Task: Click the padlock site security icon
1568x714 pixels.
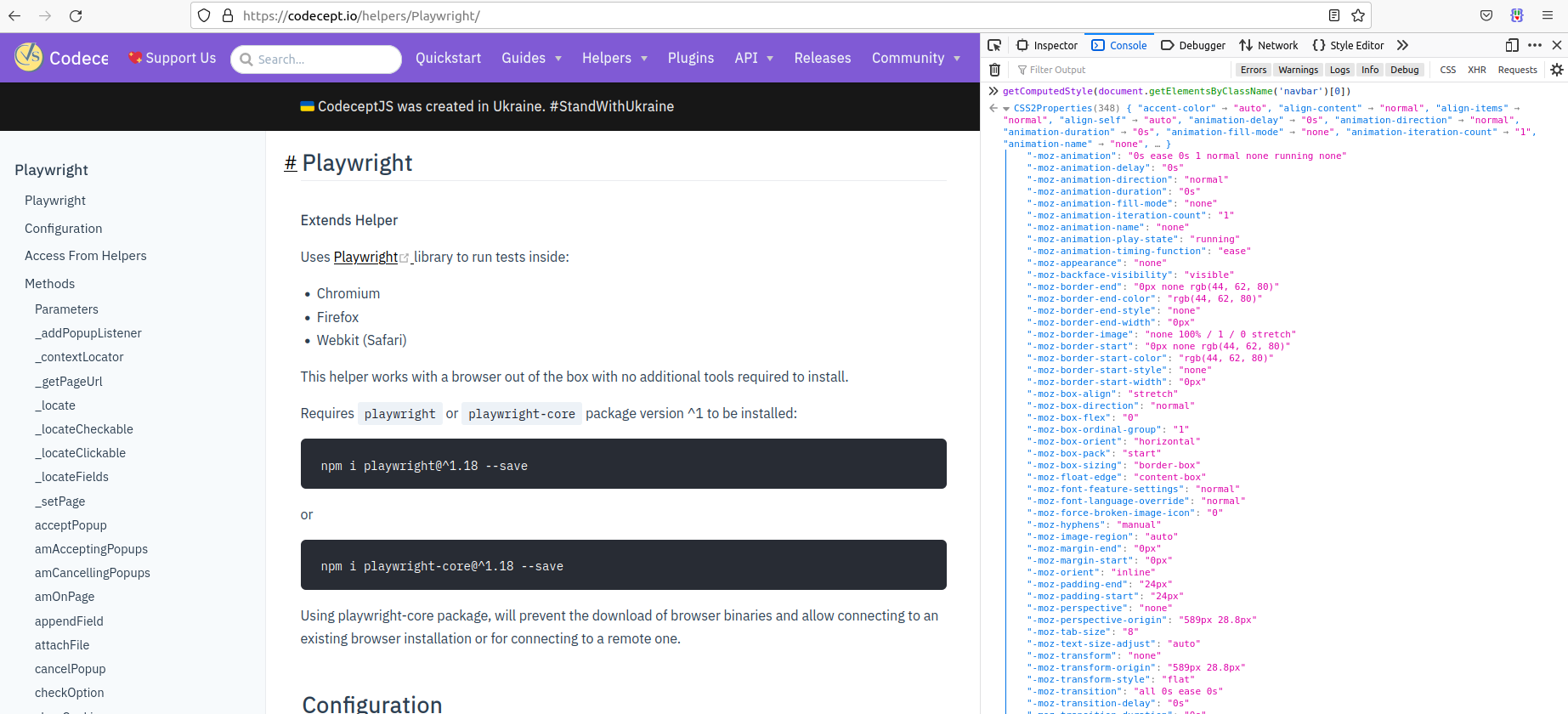Action: tap(228, 16)
